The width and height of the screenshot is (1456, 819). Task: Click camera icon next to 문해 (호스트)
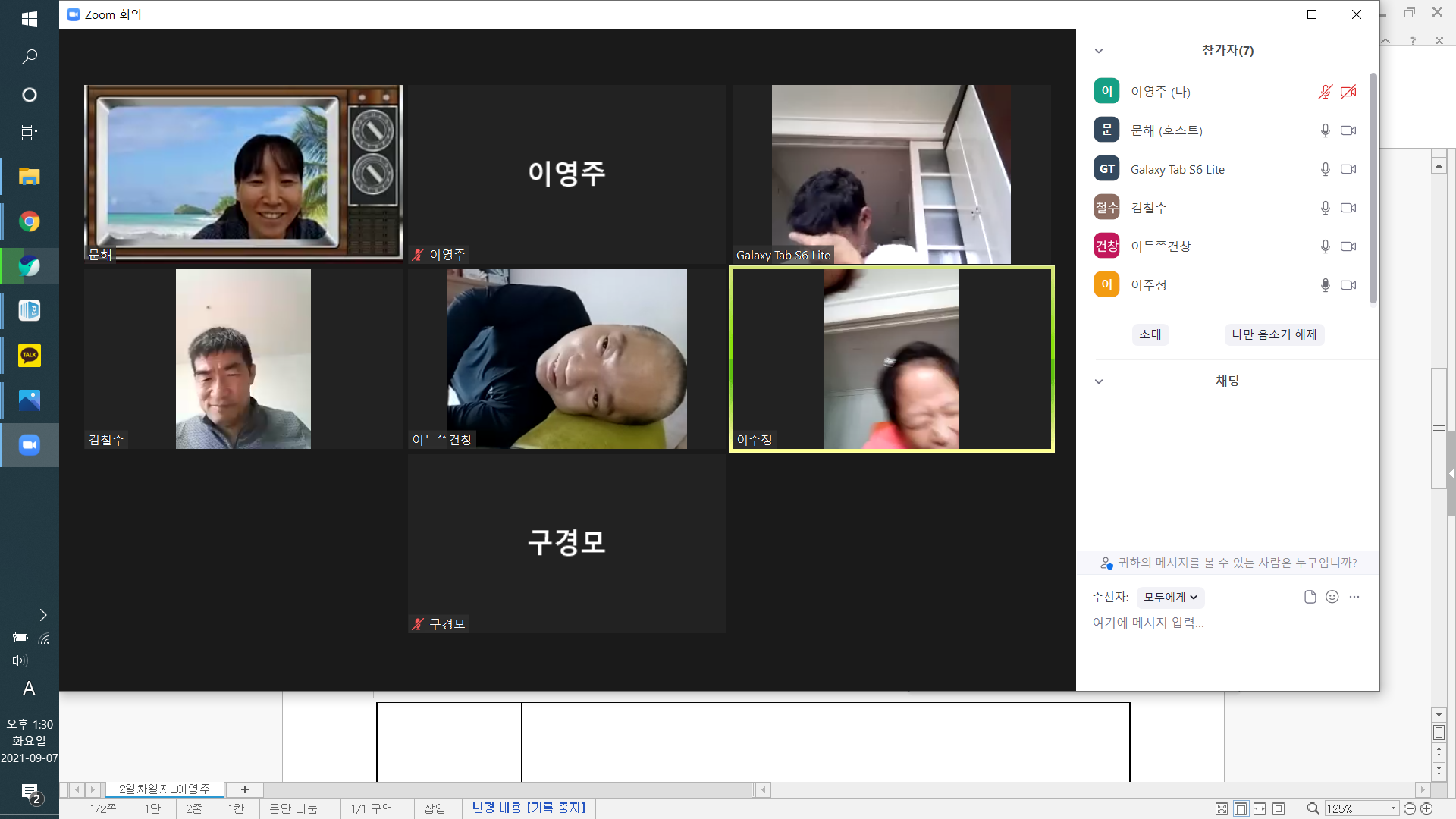(x=1348, y=130)
